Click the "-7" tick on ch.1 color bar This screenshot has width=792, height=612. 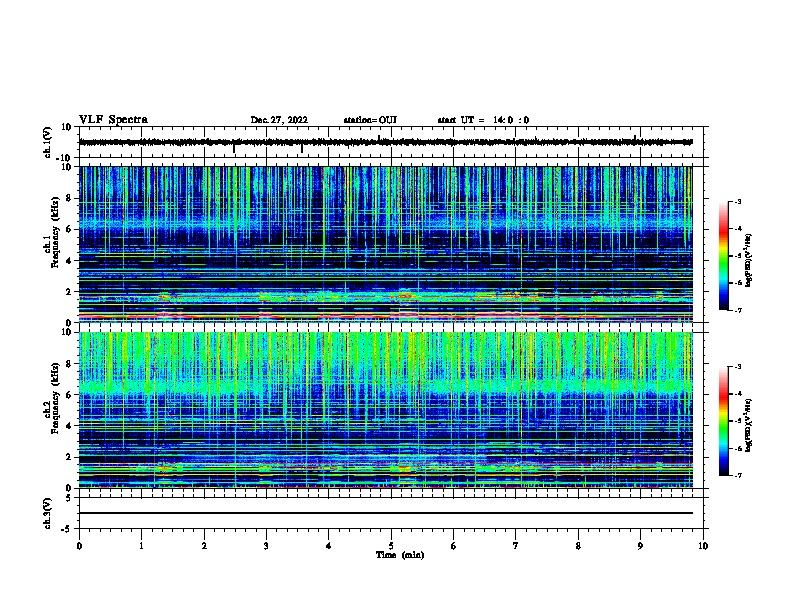click(x=737, y=310)
